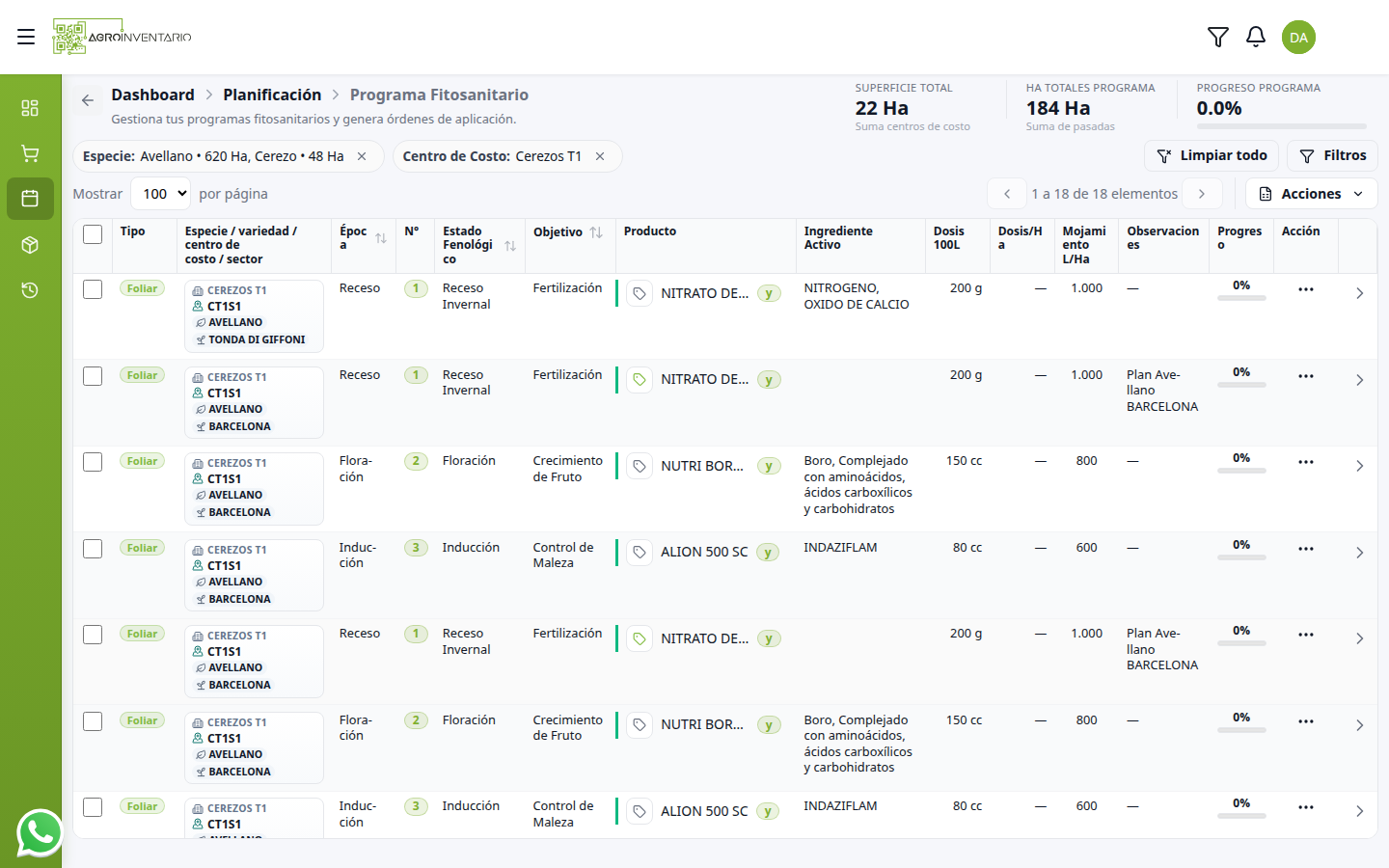The height and width of the screenshot is (868, 1389).
Task: Go to next page of results
Action: tap(1202, 194)
